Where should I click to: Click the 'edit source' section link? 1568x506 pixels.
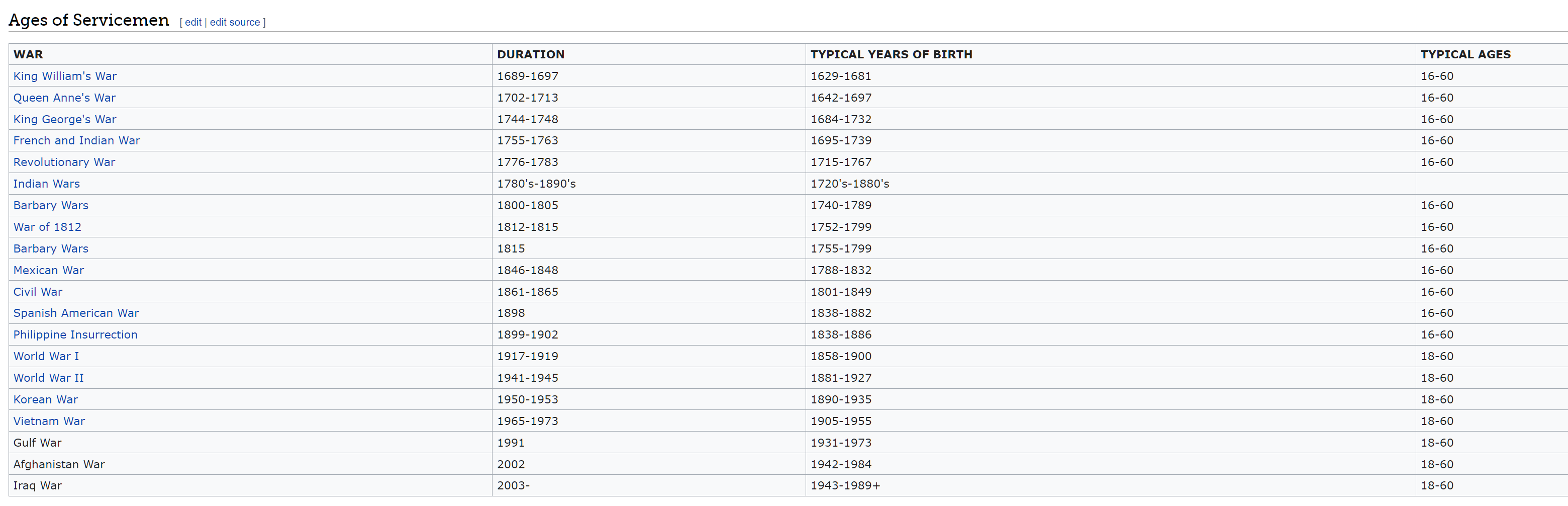[x=235, y=23]
